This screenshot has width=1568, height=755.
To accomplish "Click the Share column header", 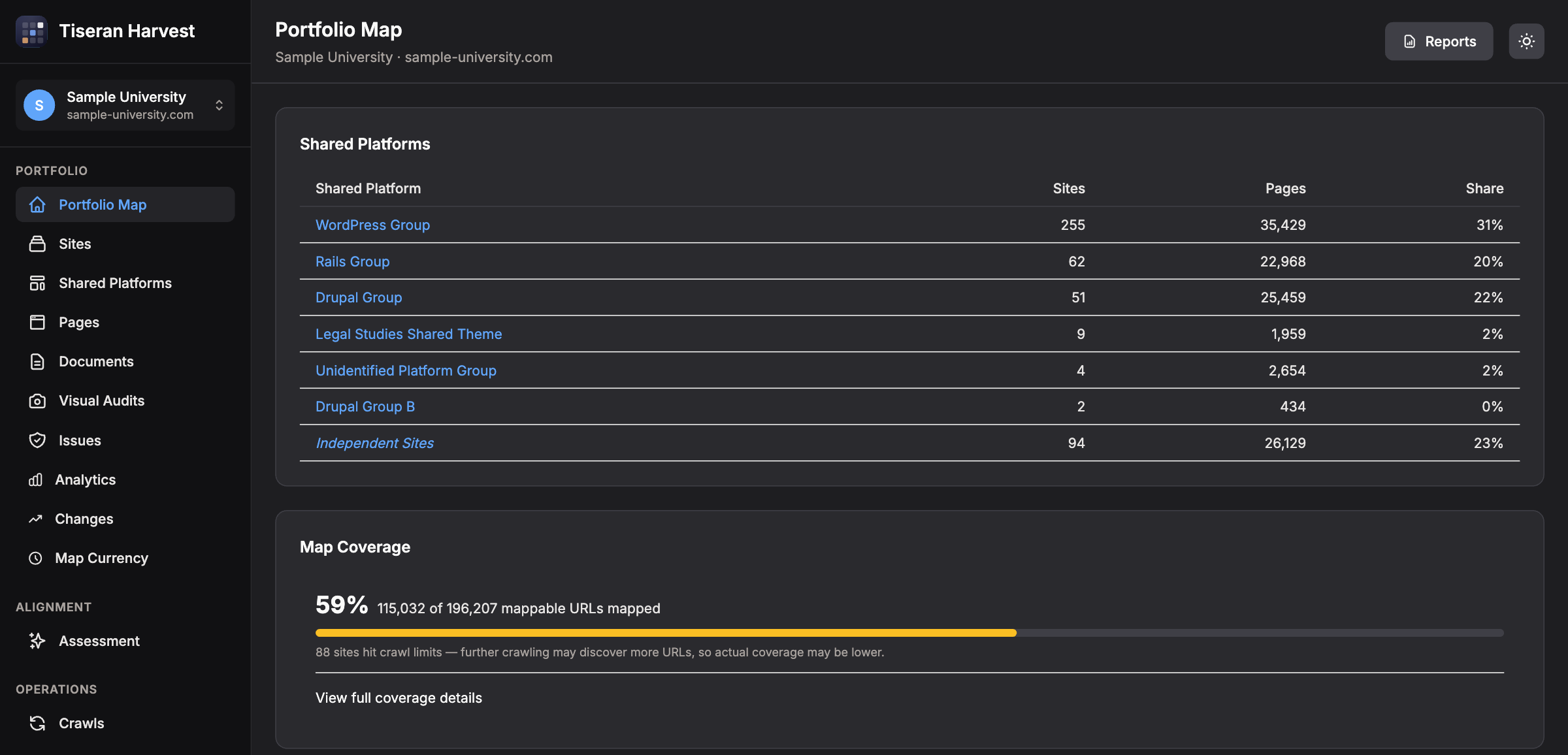I will click(1484, 188).
